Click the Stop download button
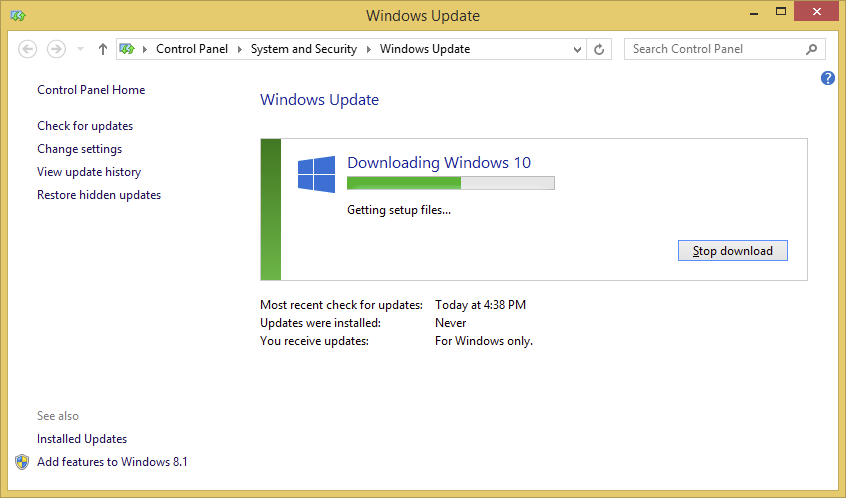 pos(733,251)
